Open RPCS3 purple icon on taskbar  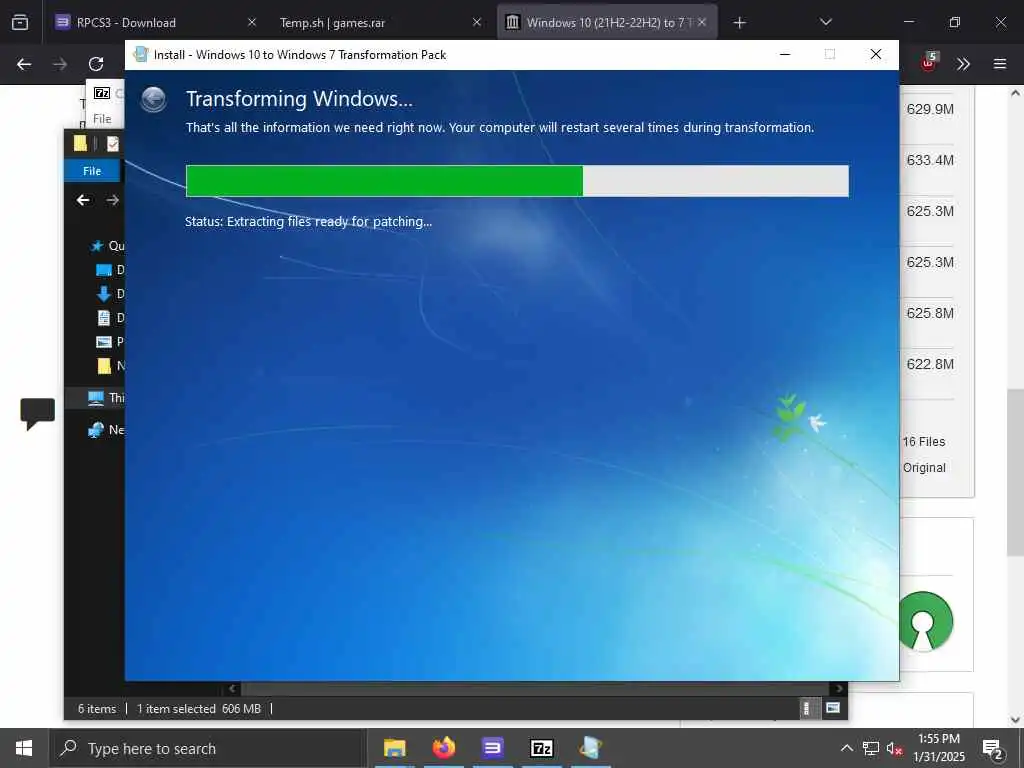(x=492, y=748)
